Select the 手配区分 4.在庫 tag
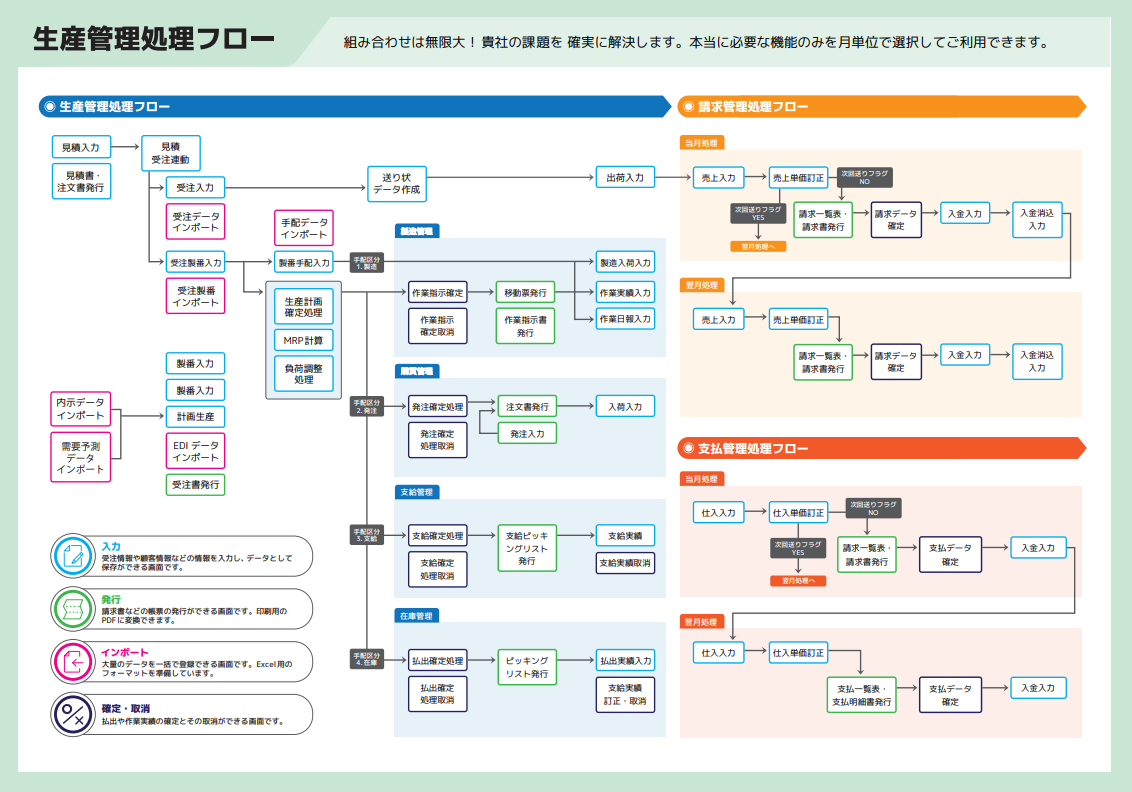 tap(366, 658)
